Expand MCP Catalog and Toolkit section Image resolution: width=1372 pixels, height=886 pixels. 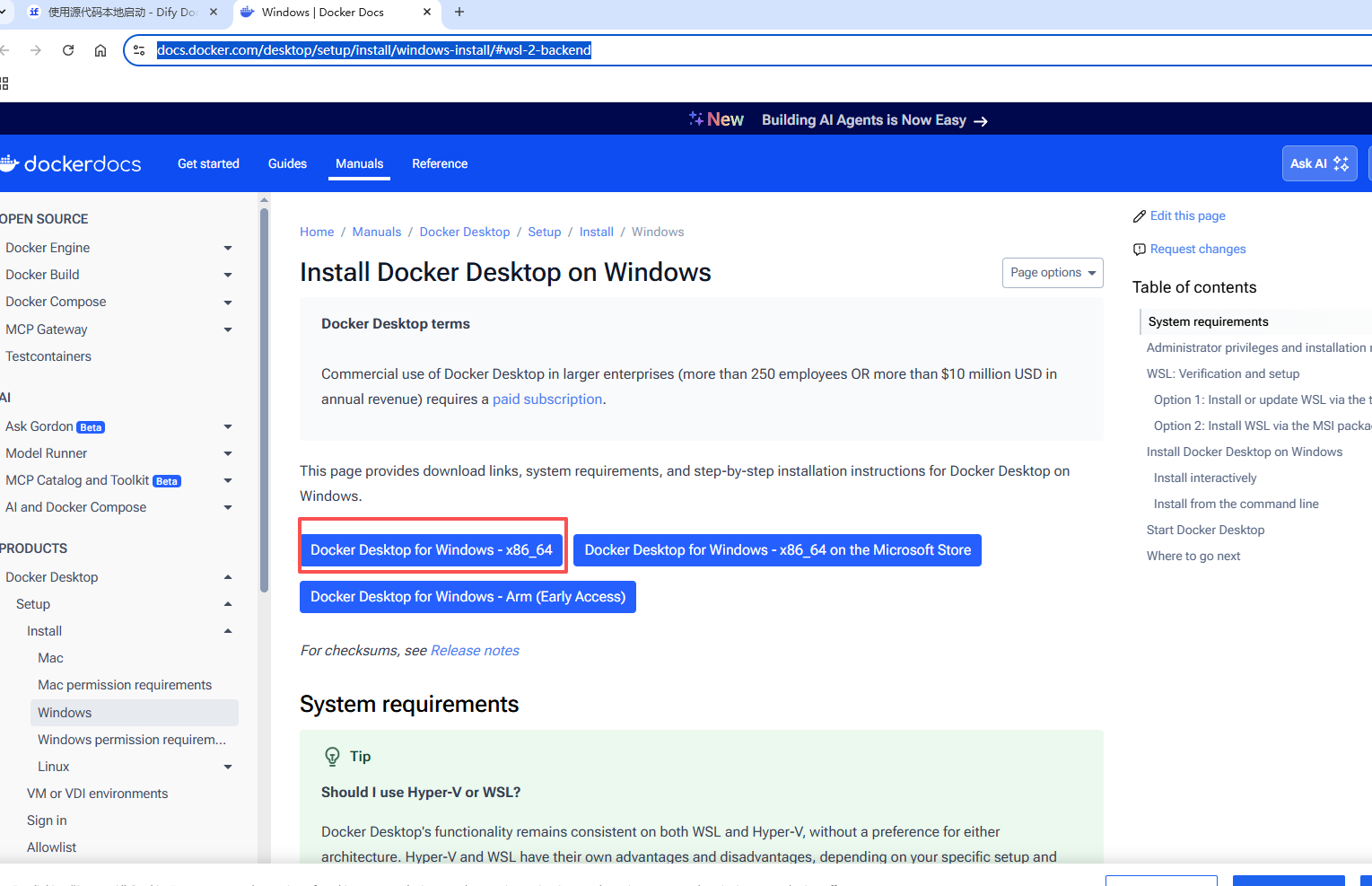pos(228,480)
